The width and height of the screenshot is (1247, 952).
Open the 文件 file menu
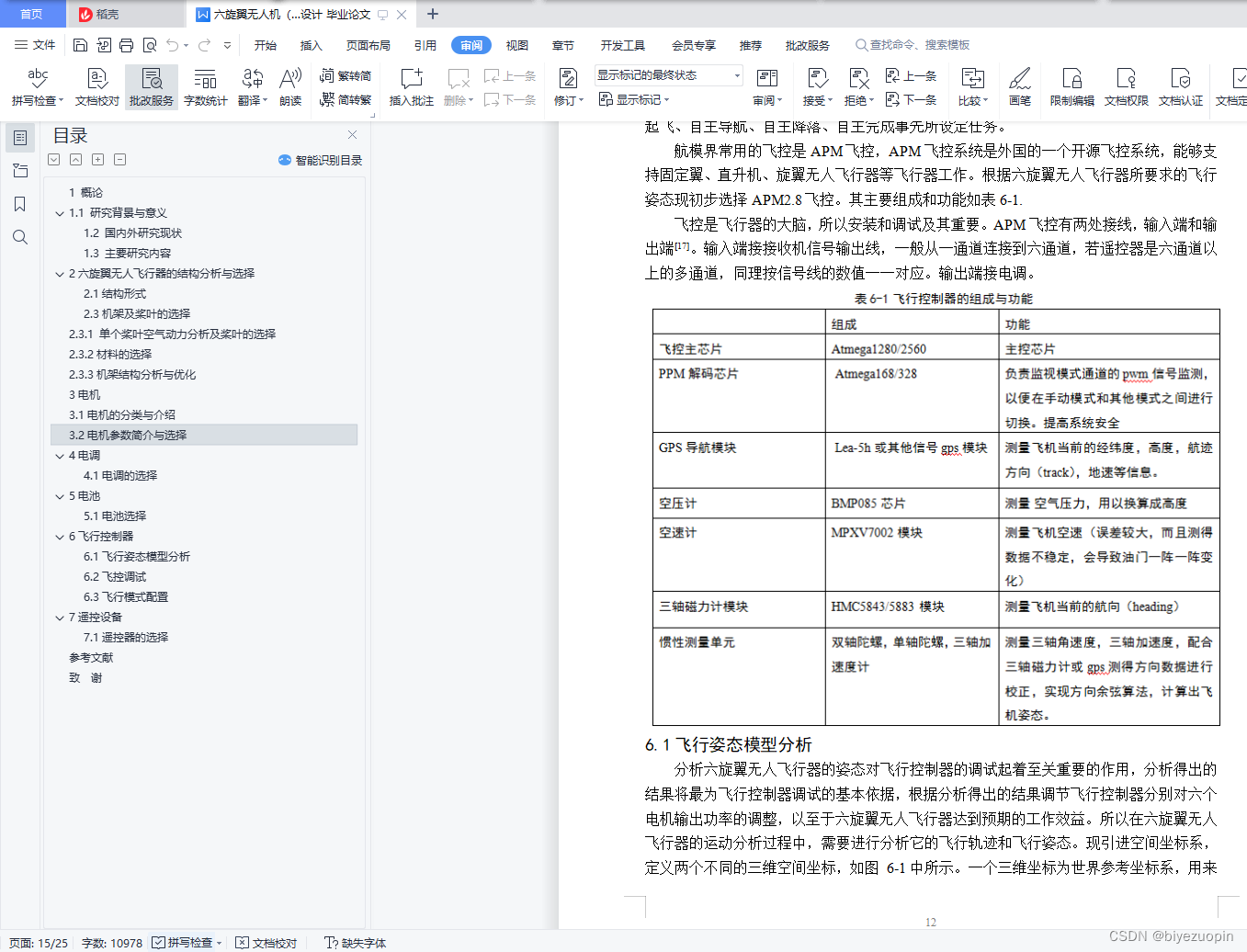click(x=35, y=45)
